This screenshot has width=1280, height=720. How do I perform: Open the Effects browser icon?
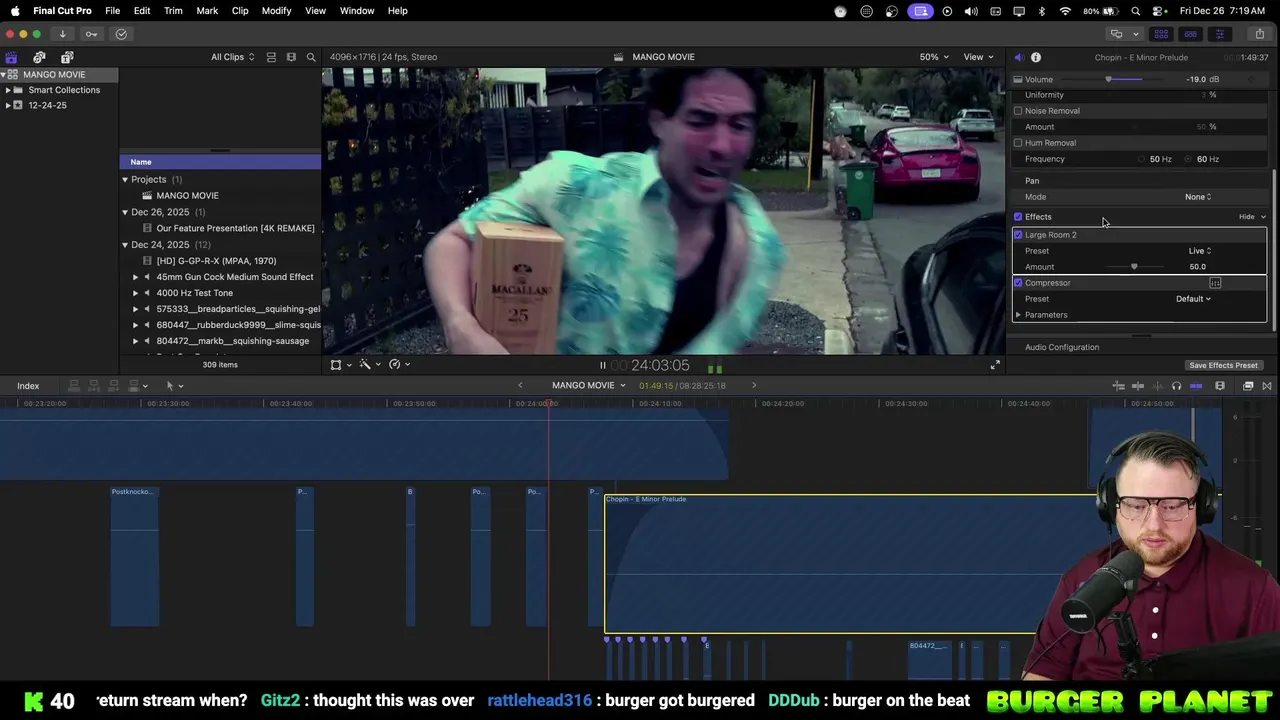(x=1248, y=386)
